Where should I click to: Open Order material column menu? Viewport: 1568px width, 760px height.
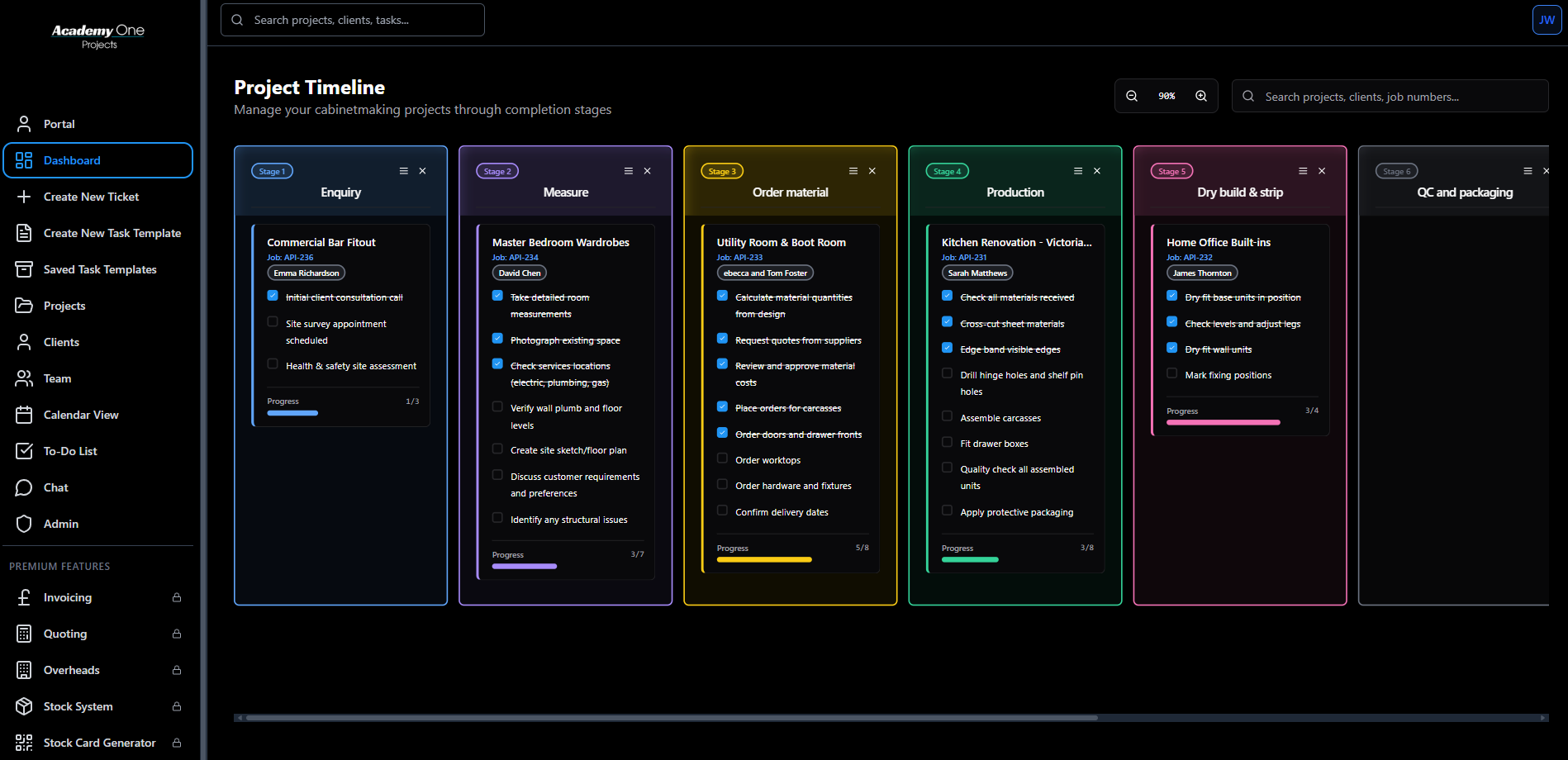853,171
